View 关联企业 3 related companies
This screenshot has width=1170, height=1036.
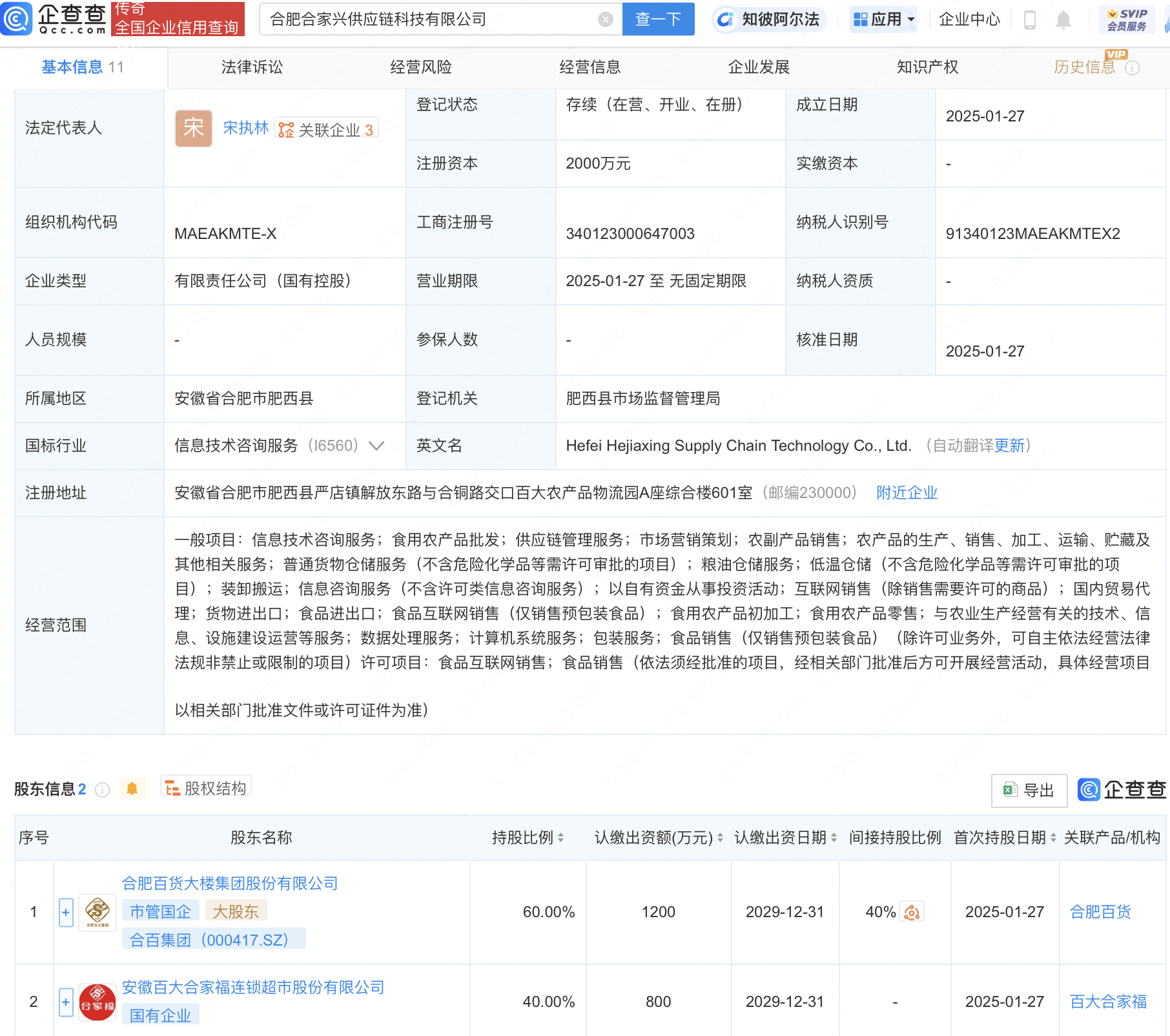click(327, 129)
